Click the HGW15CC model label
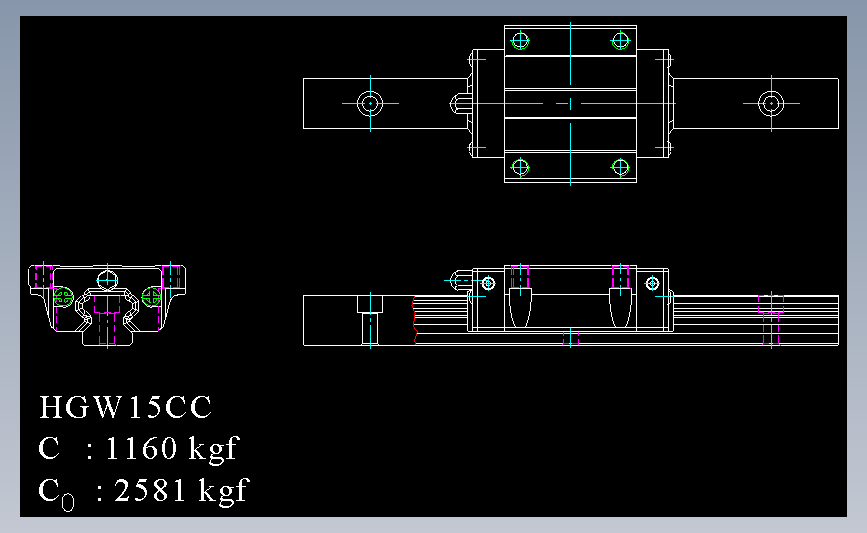This screenshot has width=867, height=533. pos(126,407)
